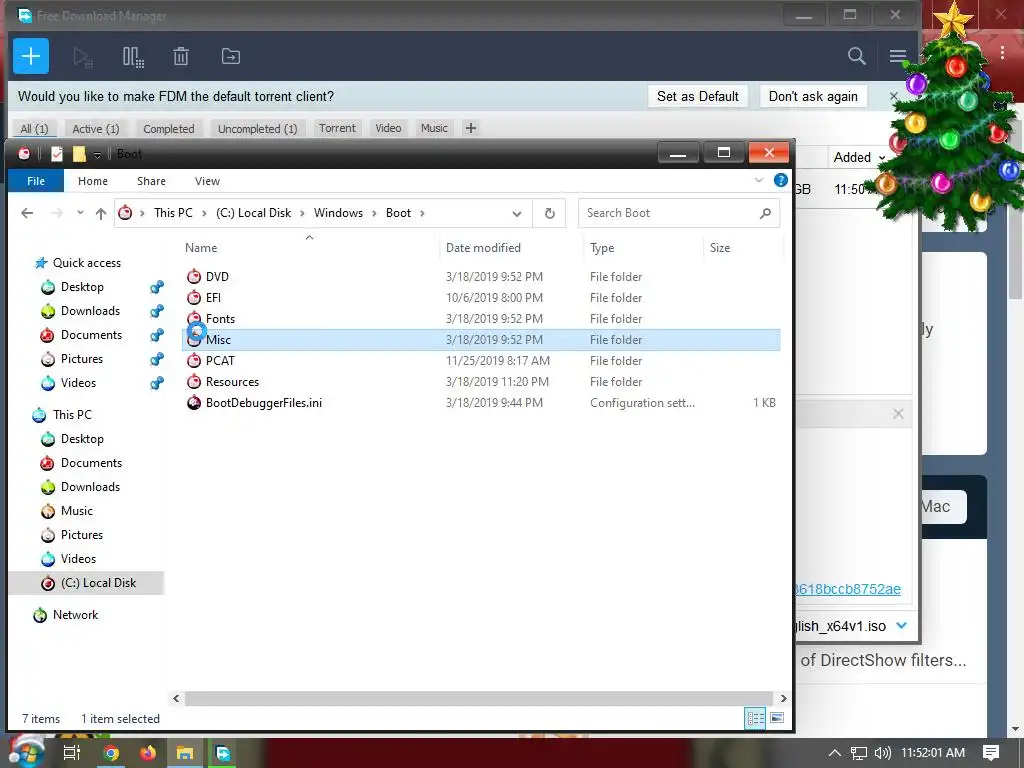Viewport: 1024px width, 768px height.
Task: Click the pause downloads icon in FDM
Action: (x=133, y=57)
